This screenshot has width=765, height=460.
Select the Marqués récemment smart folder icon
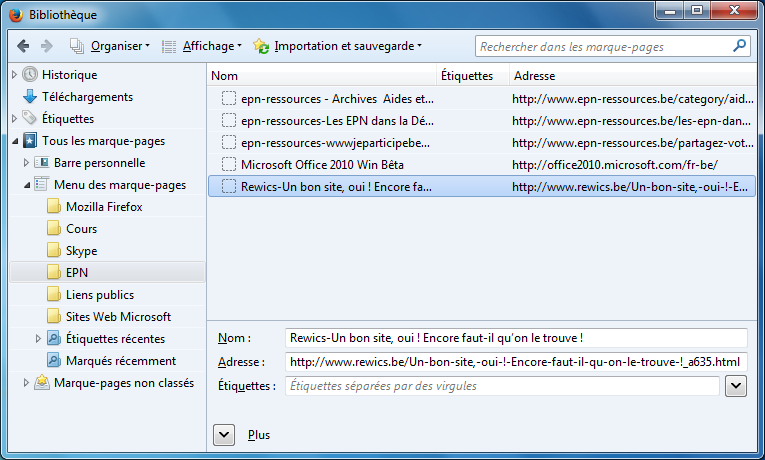pyautogui.click(x=54, y=360)
